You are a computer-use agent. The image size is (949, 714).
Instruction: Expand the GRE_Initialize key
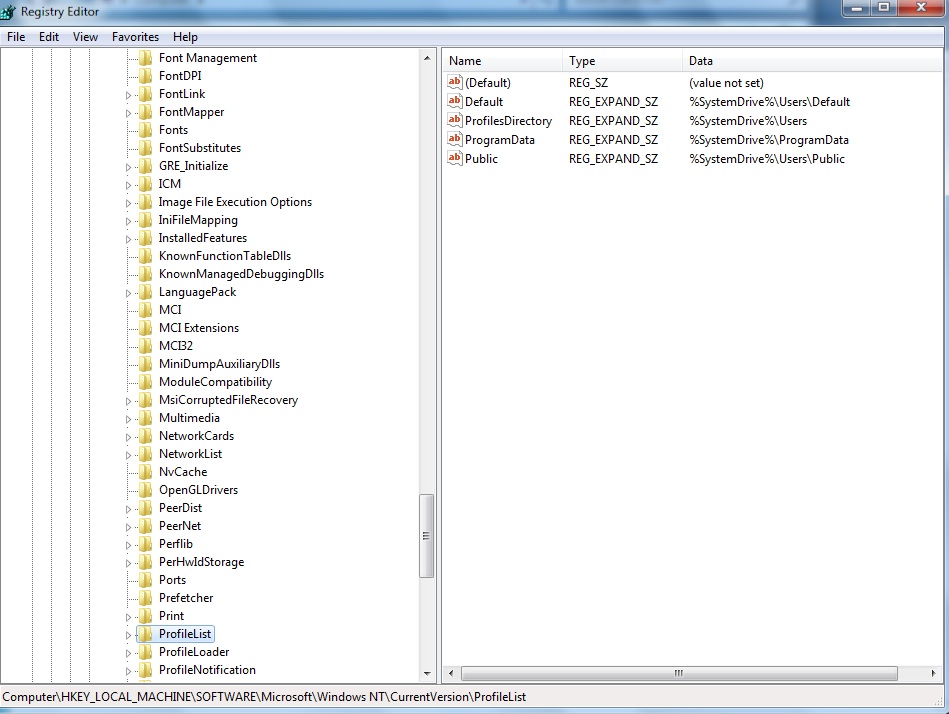[x=128, y=167]
